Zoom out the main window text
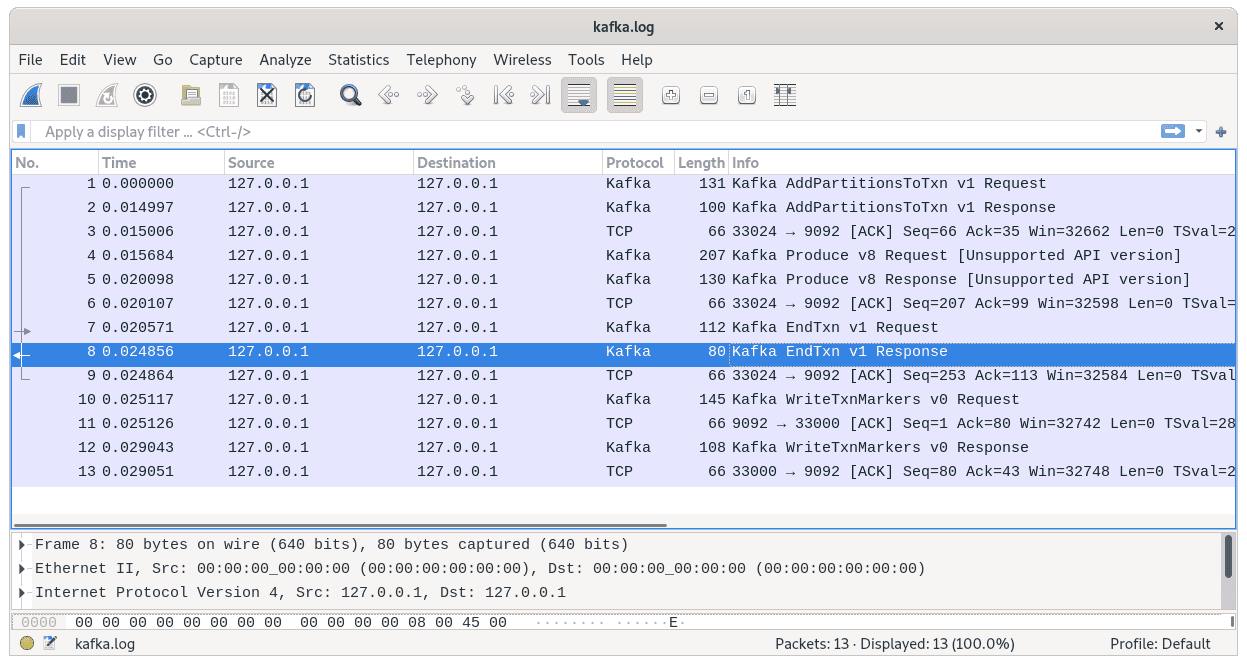 (709, 95)
